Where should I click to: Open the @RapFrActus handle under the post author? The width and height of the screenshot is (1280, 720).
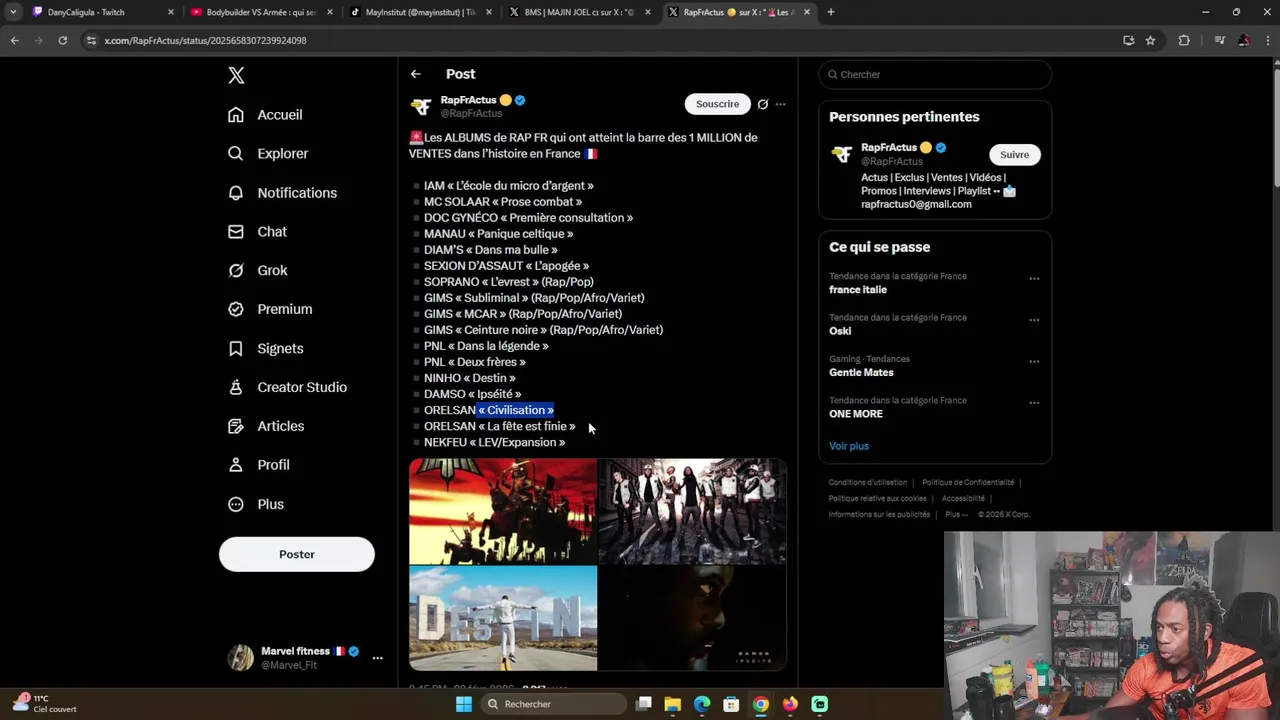[x=471, y=114]
